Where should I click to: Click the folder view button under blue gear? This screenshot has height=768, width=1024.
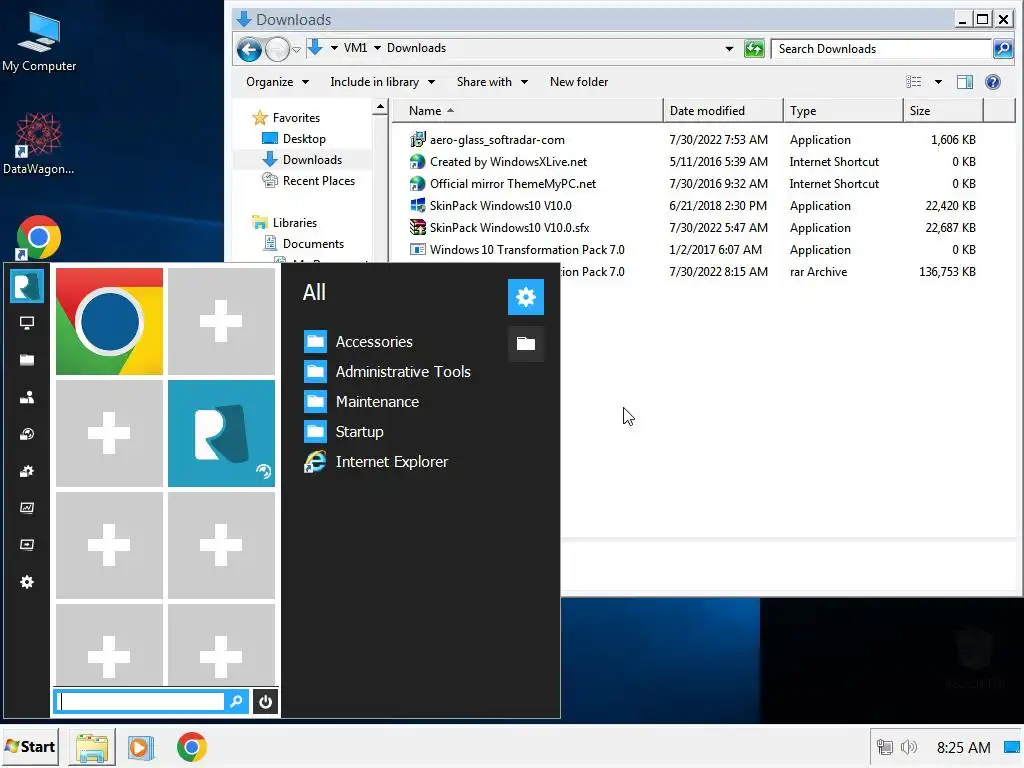526,344
